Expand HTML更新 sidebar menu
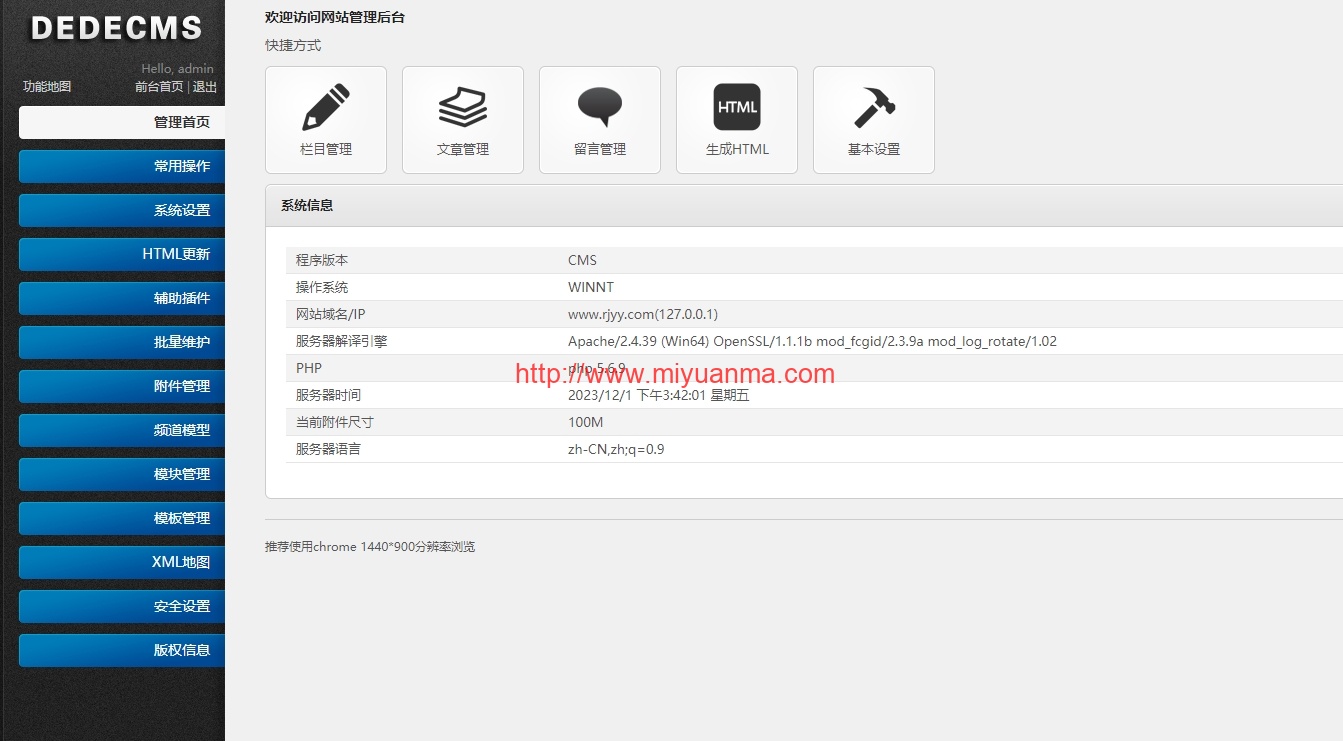 point(122,254)
